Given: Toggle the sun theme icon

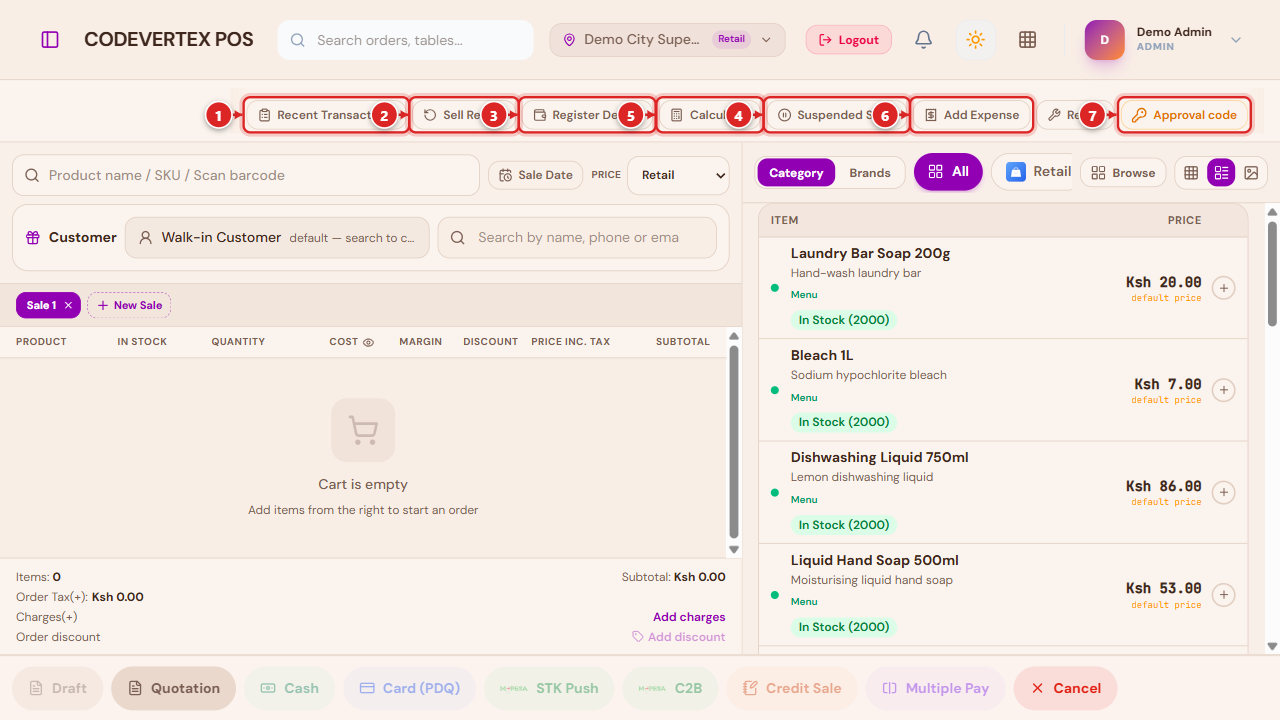Looking at the screenshot, I should click(976, 40).
